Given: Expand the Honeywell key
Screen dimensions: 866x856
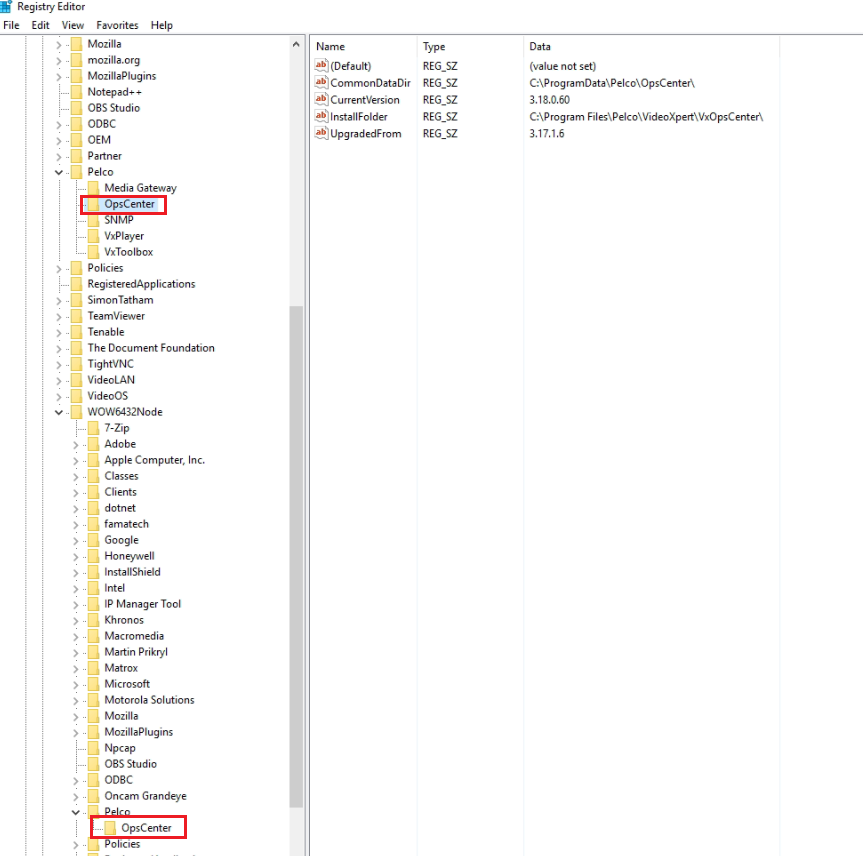Looking at the screenshot, I should pyautogui.click(x=76, y=556).
